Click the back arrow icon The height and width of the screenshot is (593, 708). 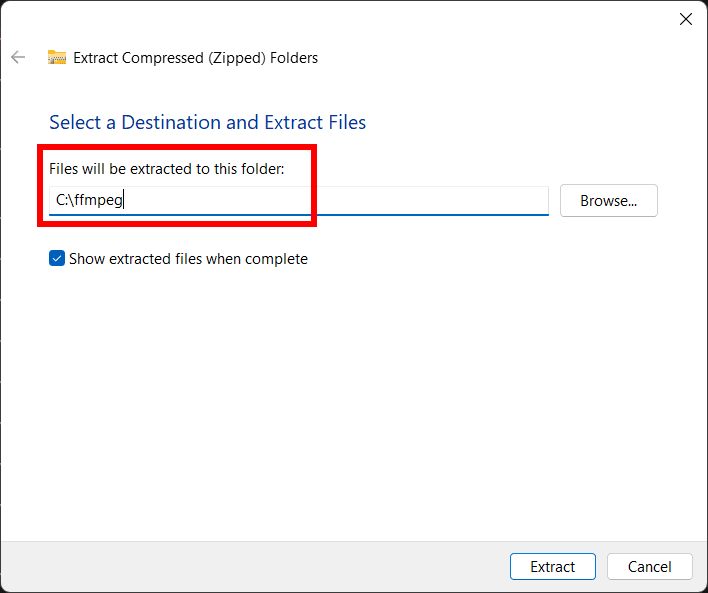pos(18,57)
